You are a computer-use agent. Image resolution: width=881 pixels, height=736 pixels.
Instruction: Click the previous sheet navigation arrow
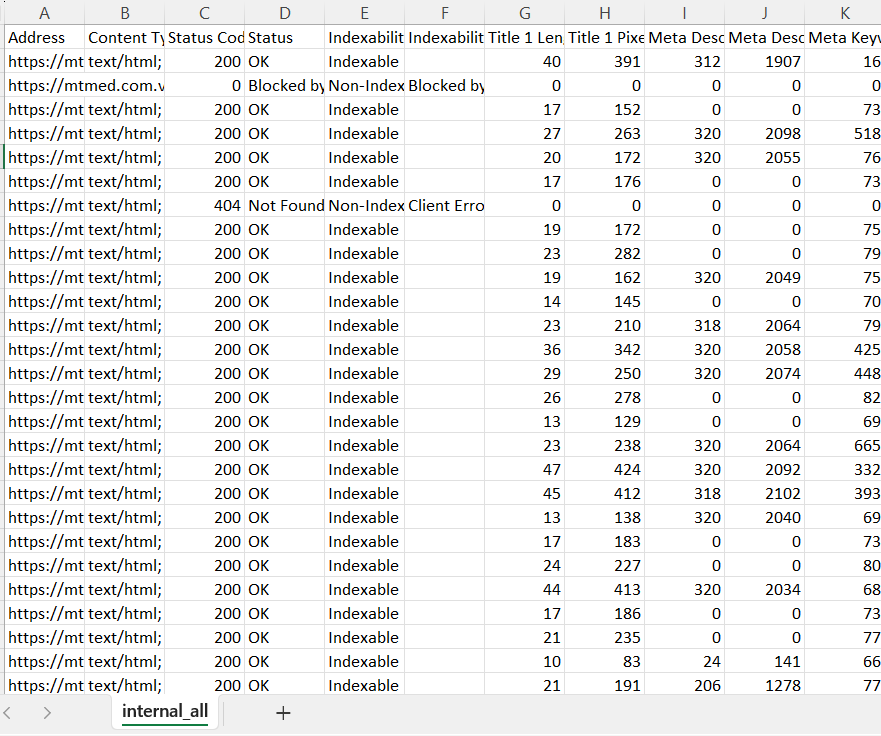(x=8, y=713)
